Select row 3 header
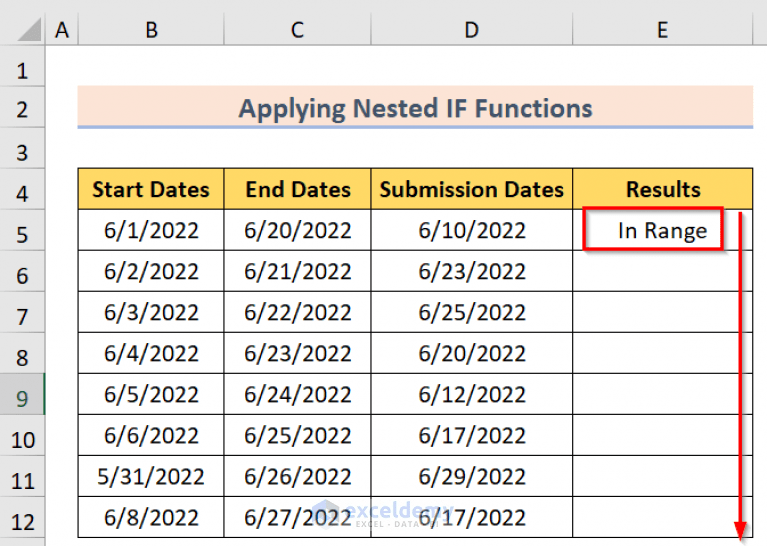 tap(22, 148)
